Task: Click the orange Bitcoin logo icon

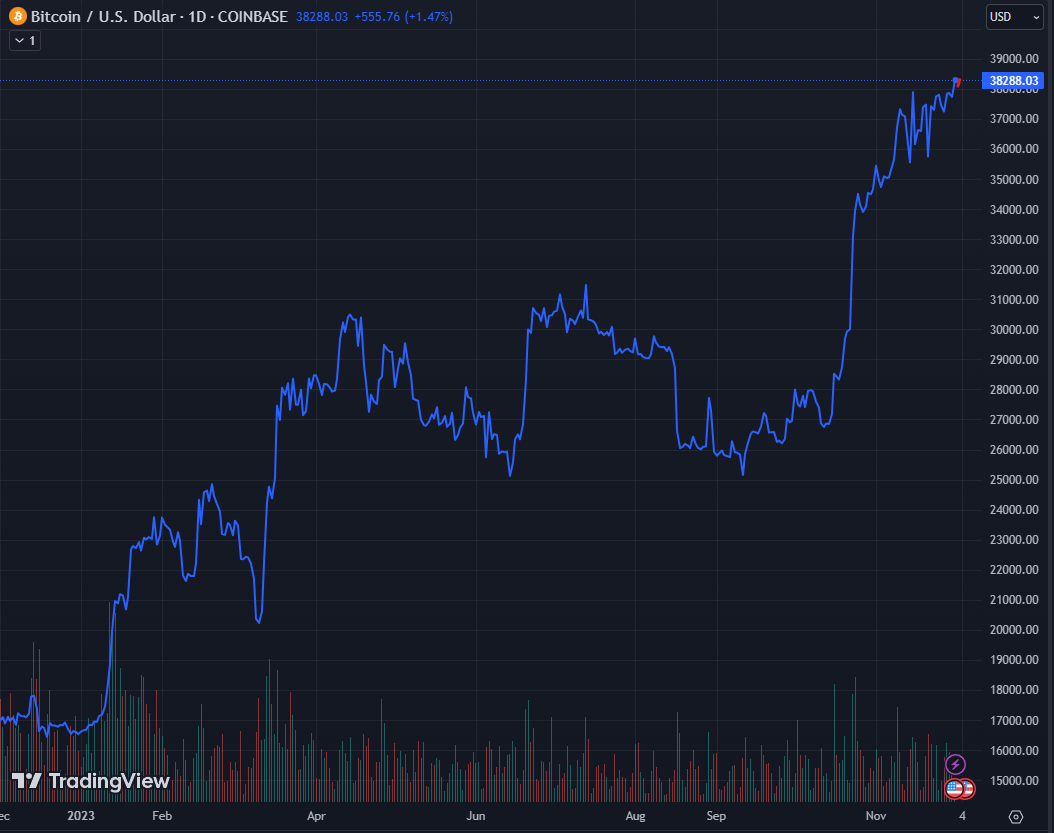Action: 18,17
